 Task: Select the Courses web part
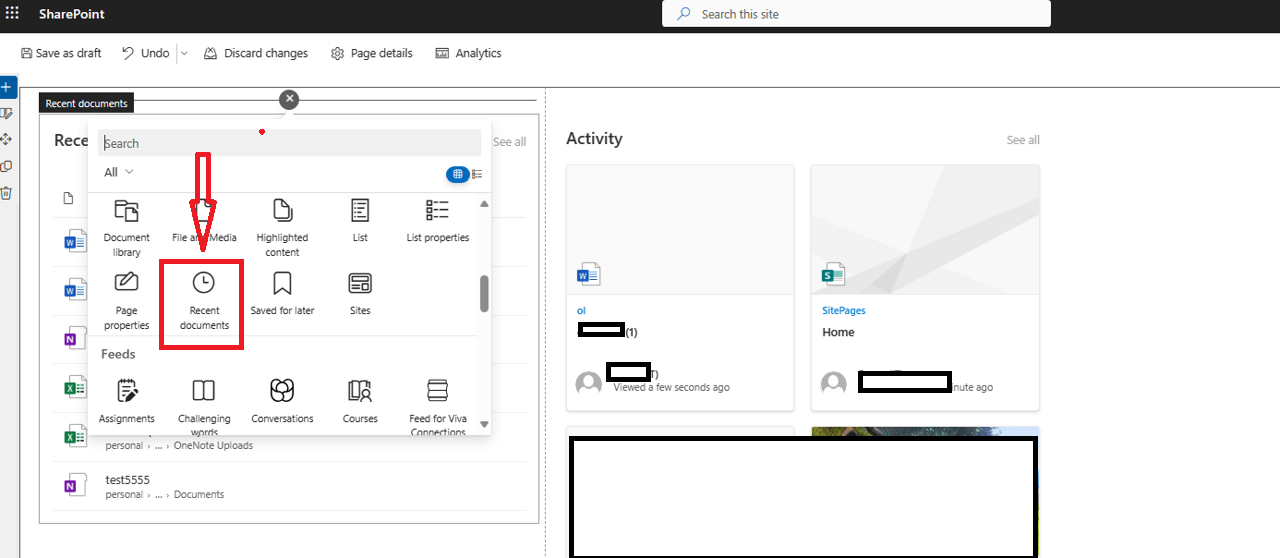tap(360, 401)
